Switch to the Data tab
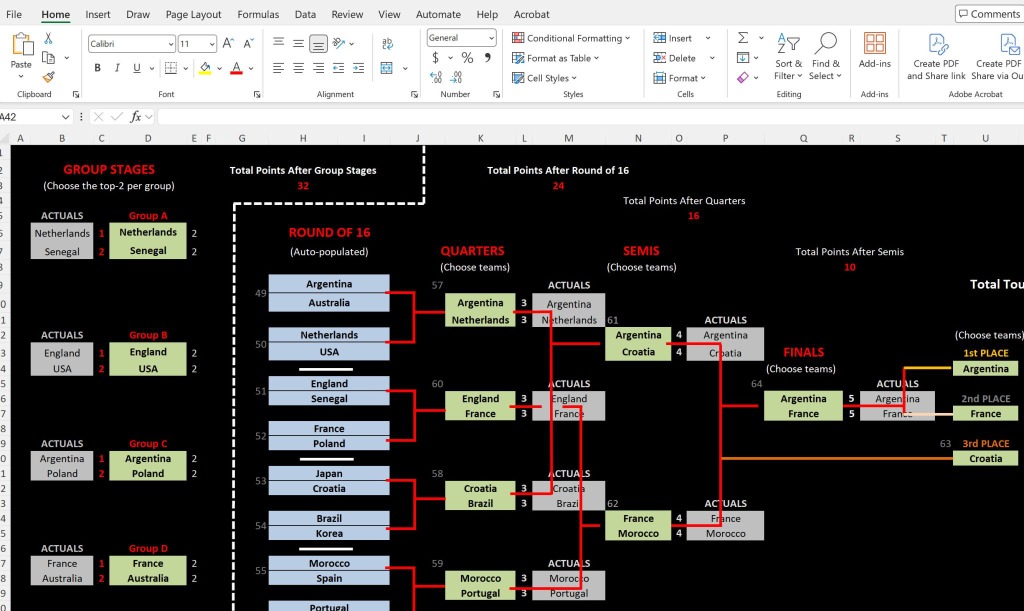This screenshot has height=611, width=1024. [x=305, y=14]
